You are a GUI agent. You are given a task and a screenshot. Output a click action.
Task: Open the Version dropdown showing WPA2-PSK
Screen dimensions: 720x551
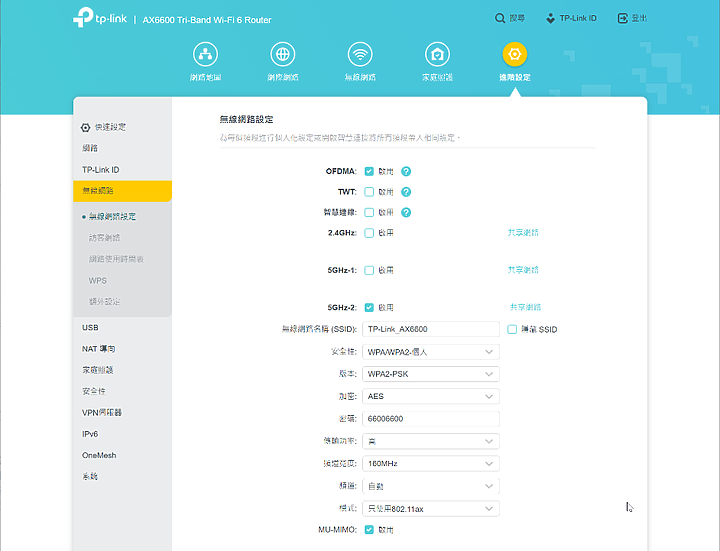click(x=431, y=374)
